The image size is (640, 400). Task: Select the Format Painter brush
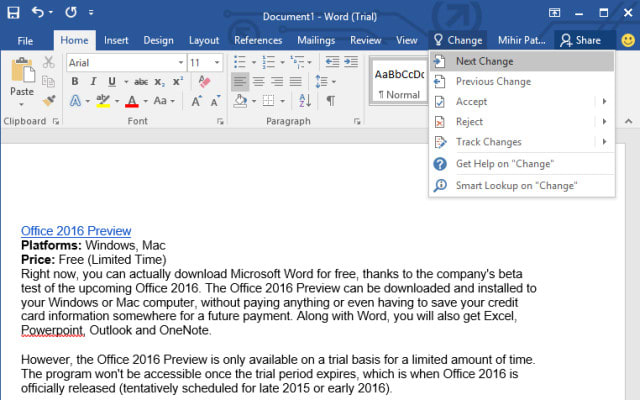tap(49, 100)
